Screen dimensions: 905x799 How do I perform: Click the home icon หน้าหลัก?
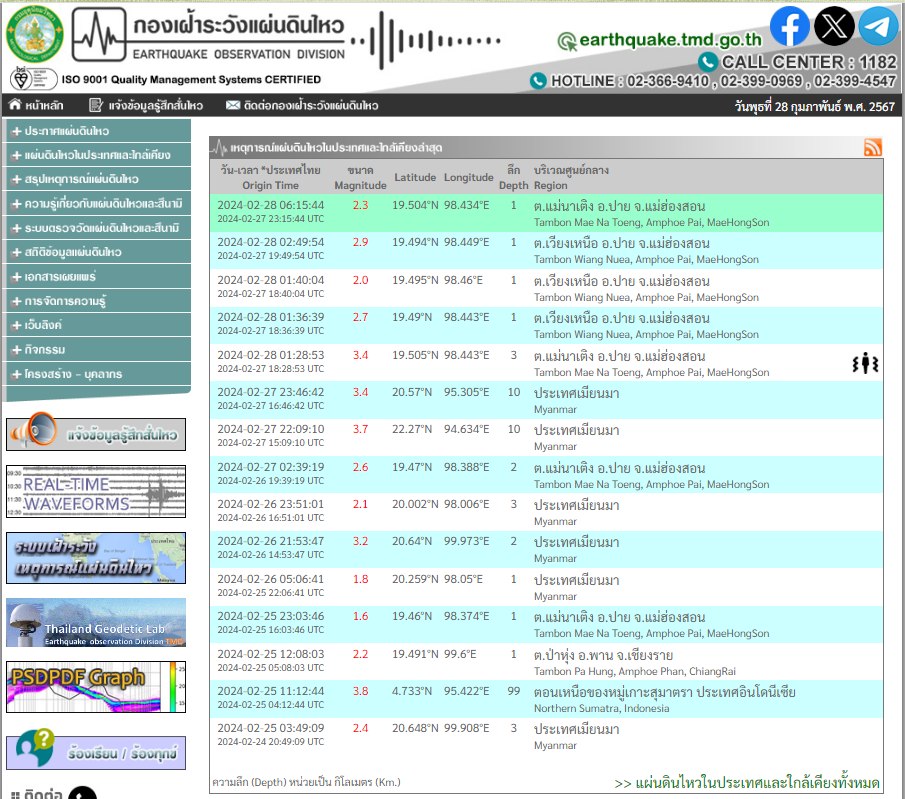15,105
